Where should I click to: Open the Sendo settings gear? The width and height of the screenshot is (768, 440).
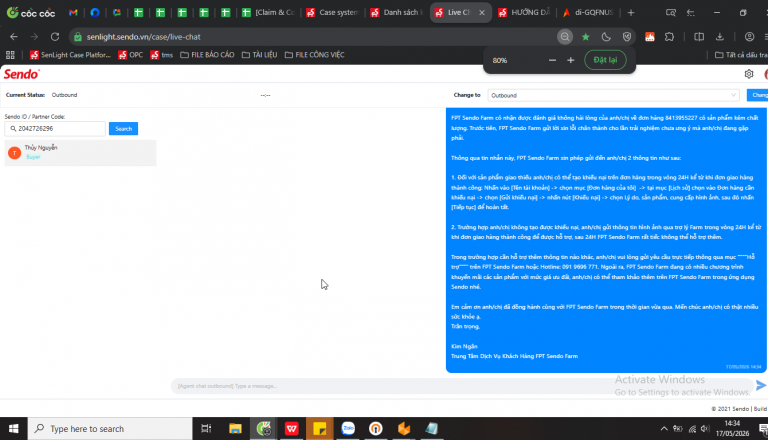click(x=748, y=74)
